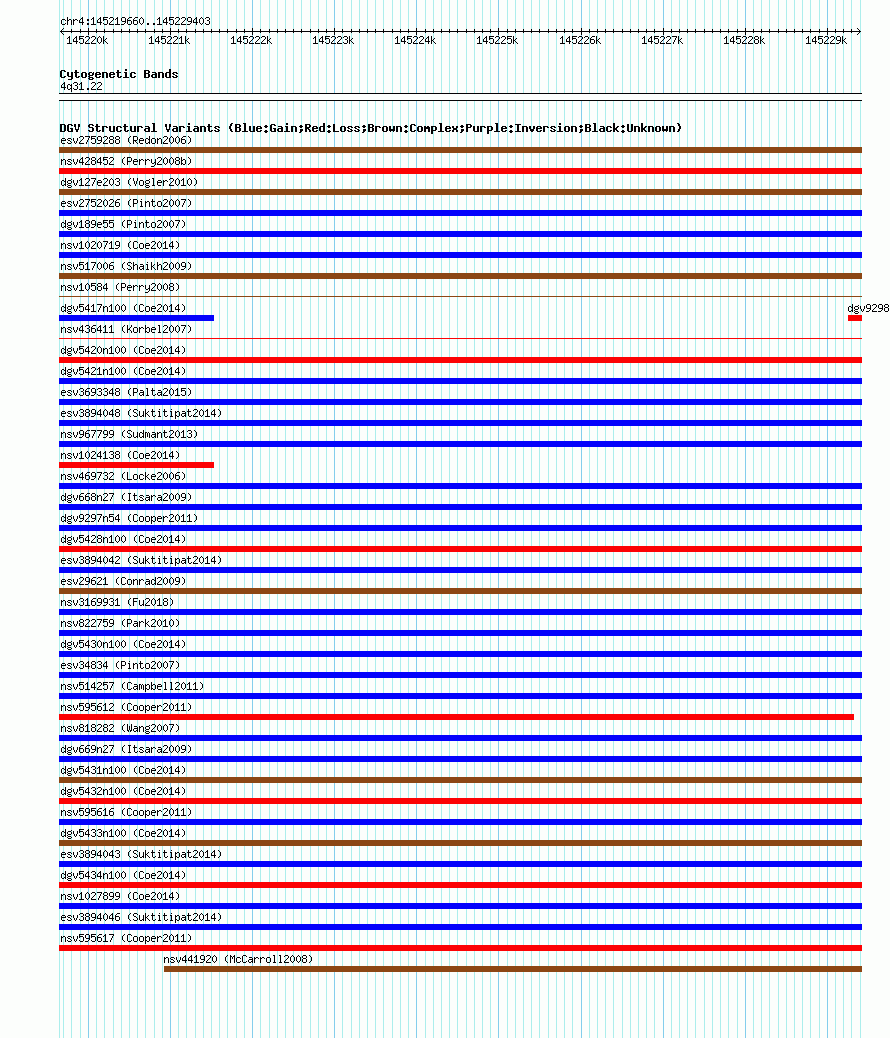Click dgv668n27 (Itsara2009) label
The height and width of the screenshot is (1038, 890).
(126, 497)
